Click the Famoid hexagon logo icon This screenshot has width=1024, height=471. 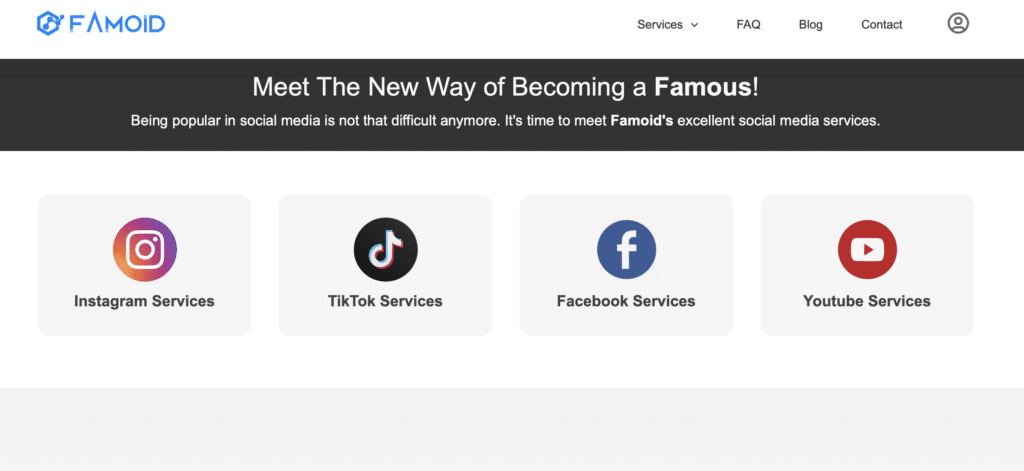point(49,24)
